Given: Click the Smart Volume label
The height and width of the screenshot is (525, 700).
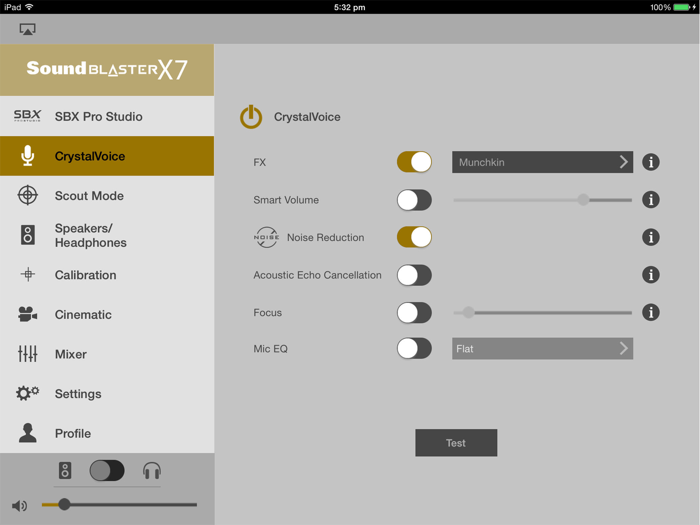Looking at the screenshot, I should pyautogui.click(x=286, y=200).
